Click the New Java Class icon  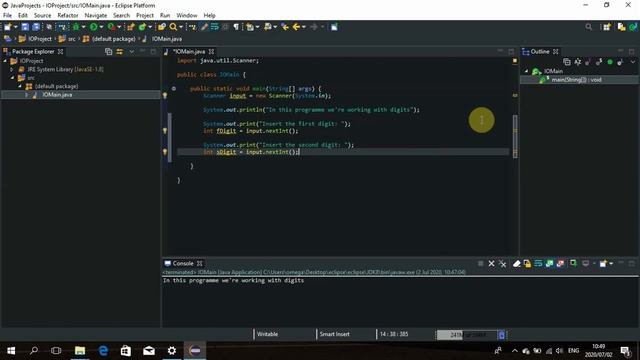pyautogui.click(x=142, y=27)
